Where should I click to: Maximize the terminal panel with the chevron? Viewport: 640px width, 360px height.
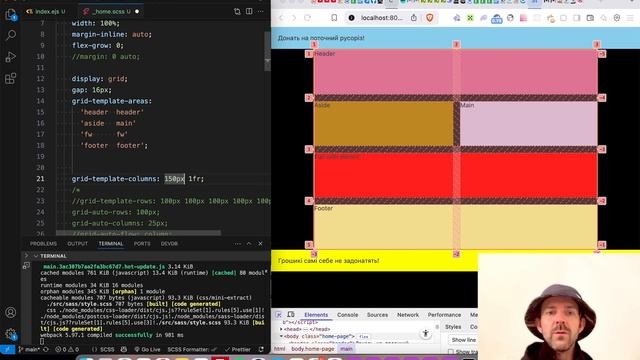coord(249,244)
